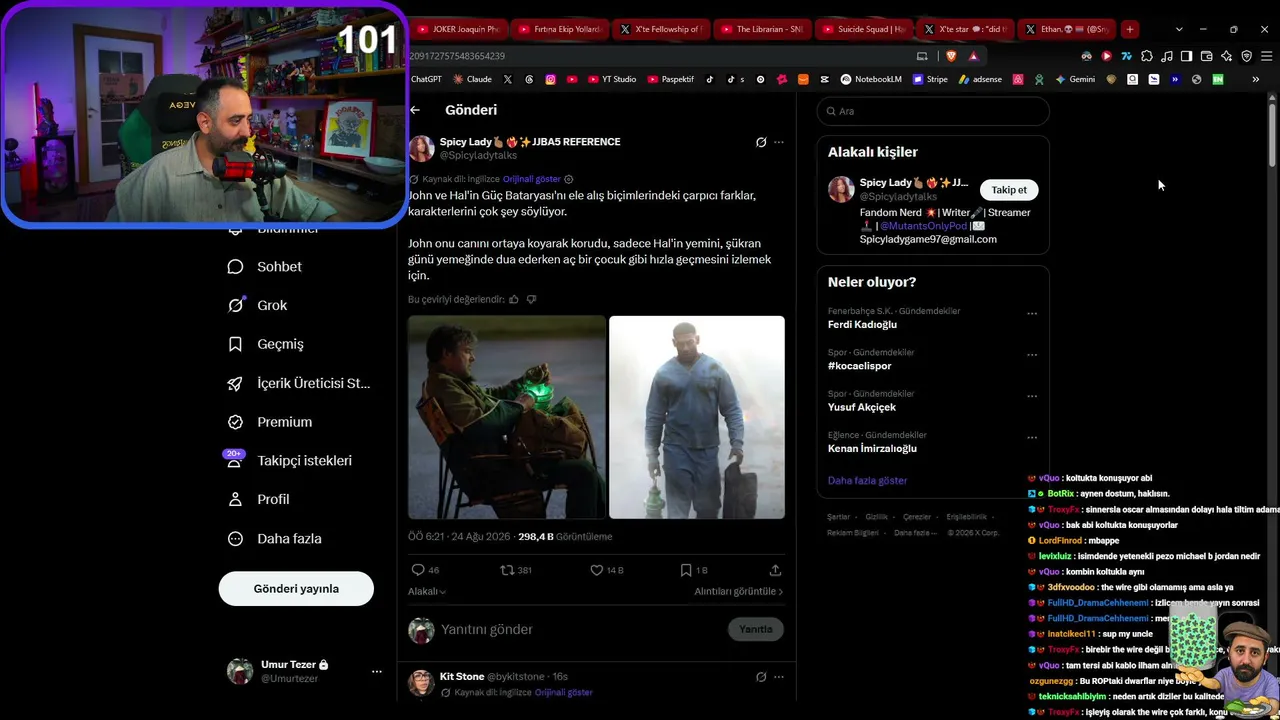The height and width of the screenshot is (720, 1280).
Task: Rate the translation with thumbs down
Action: point(531,299)
